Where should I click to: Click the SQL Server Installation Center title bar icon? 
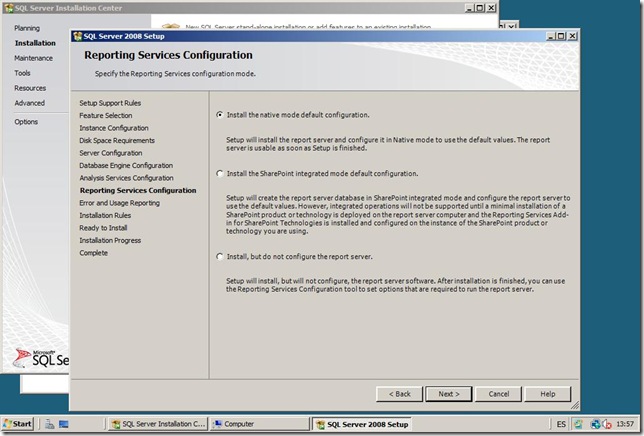(x=9, y=8)
